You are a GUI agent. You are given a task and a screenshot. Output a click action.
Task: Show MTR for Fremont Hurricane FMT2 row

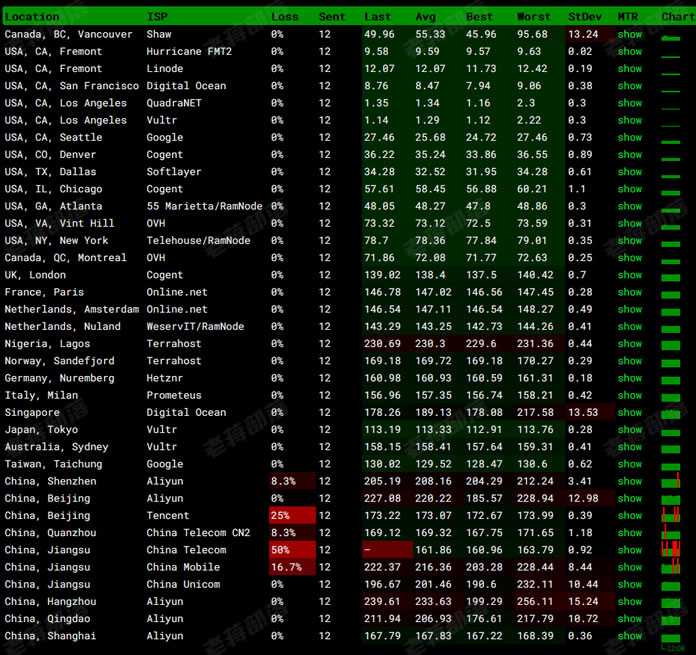pyautogui.click(x=629, y=51)
